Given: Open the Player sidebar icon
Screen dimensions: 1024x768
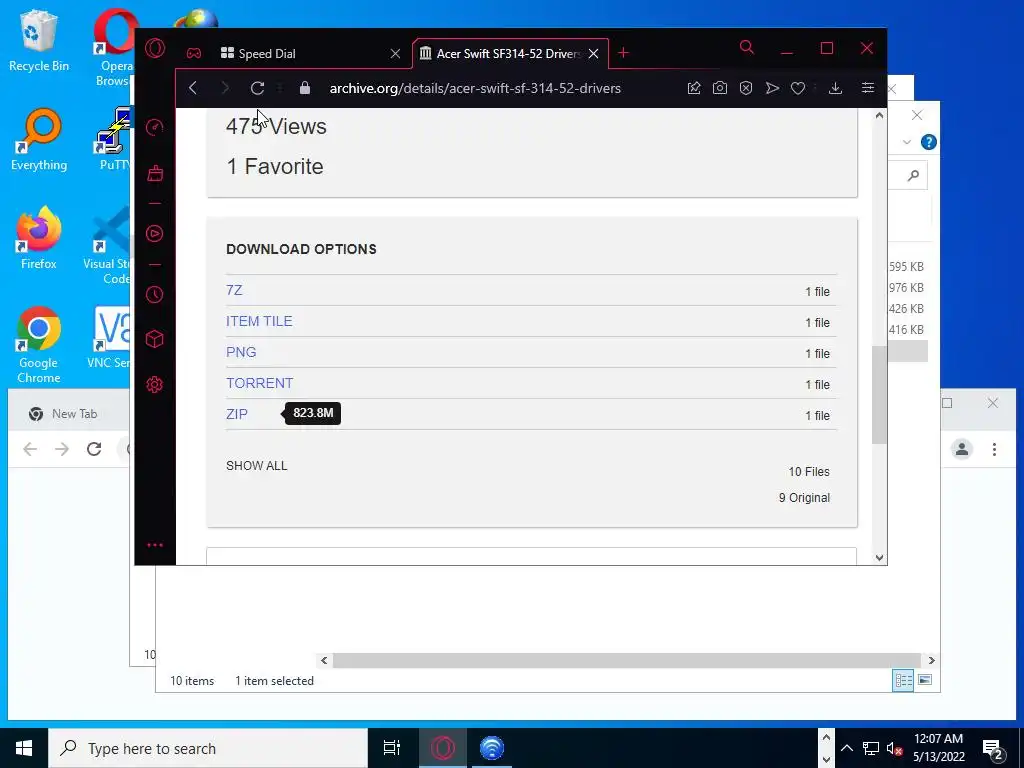Looking at the screenshot, I should 155,234.
